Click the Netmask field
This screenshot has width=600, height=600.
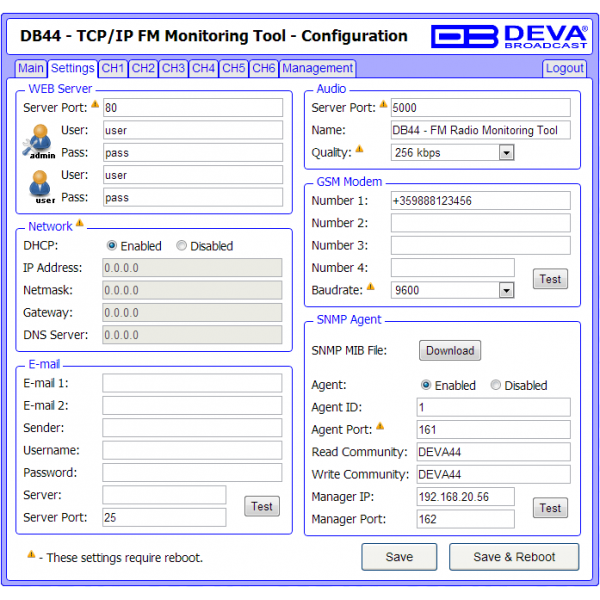tap(192, 290)
